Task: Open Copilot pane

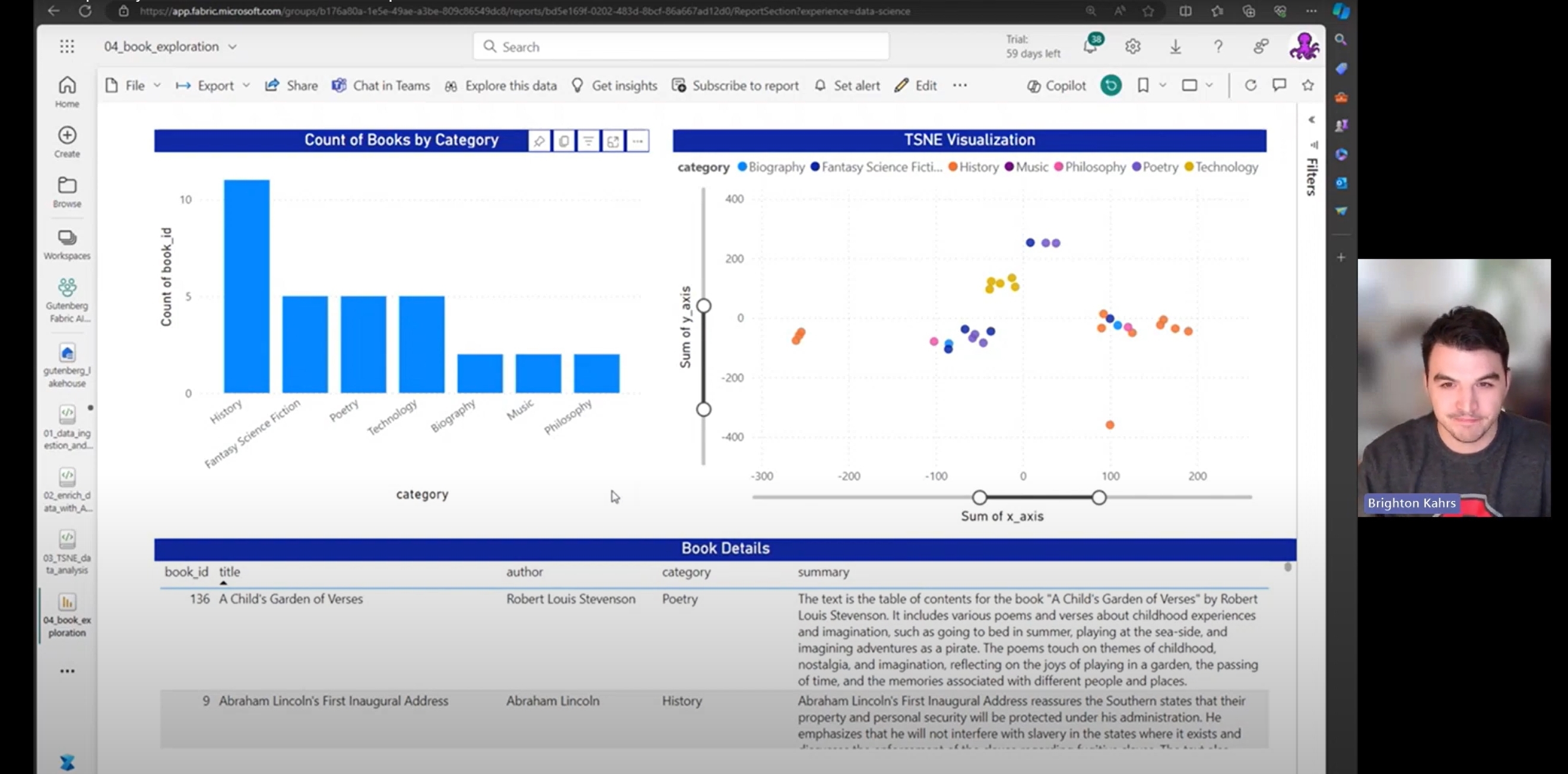Action: point(1056,86)
